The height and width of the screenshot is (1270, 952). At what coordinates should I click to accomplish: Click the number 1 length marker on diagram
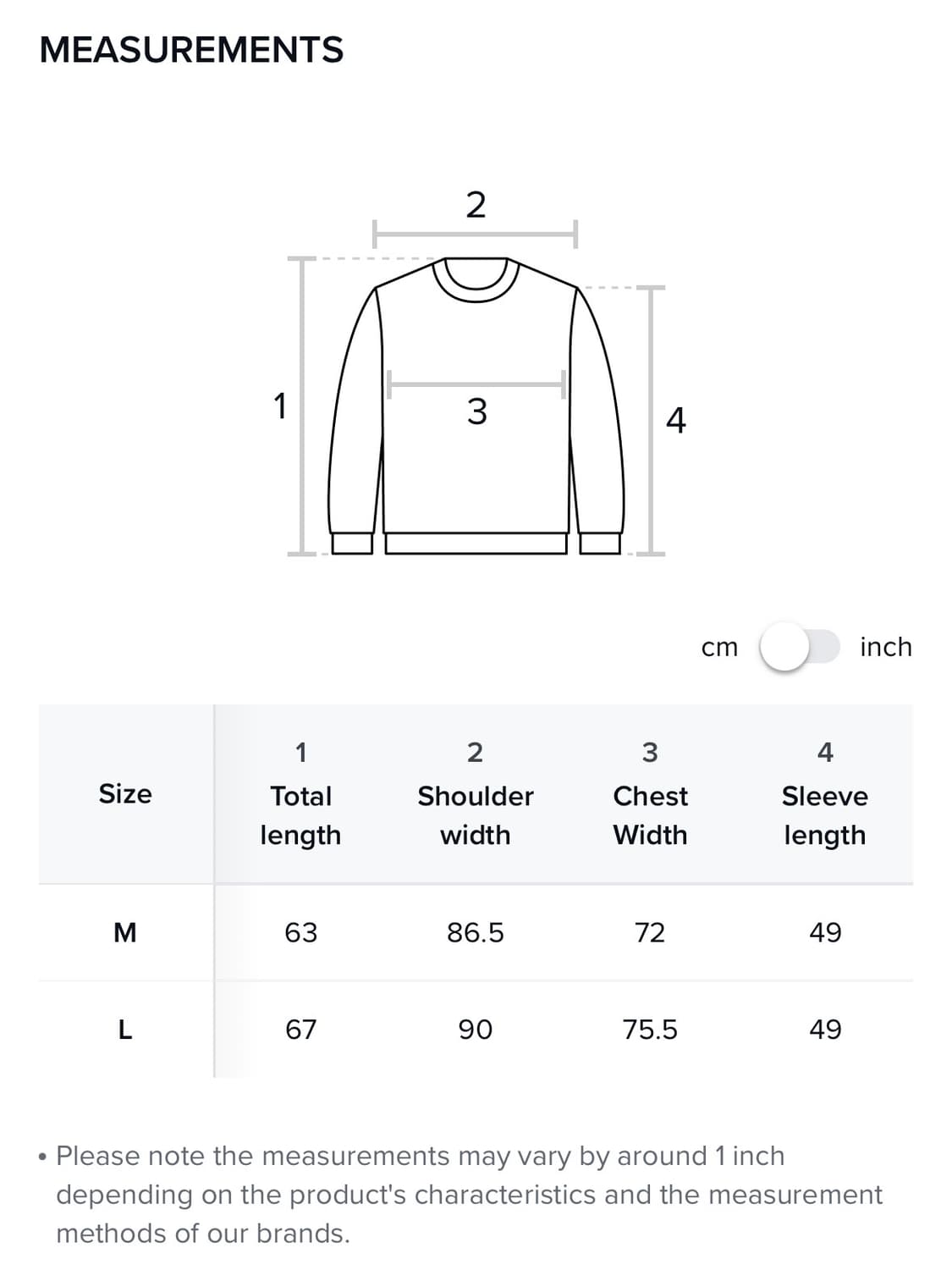(x=280, y=406)
